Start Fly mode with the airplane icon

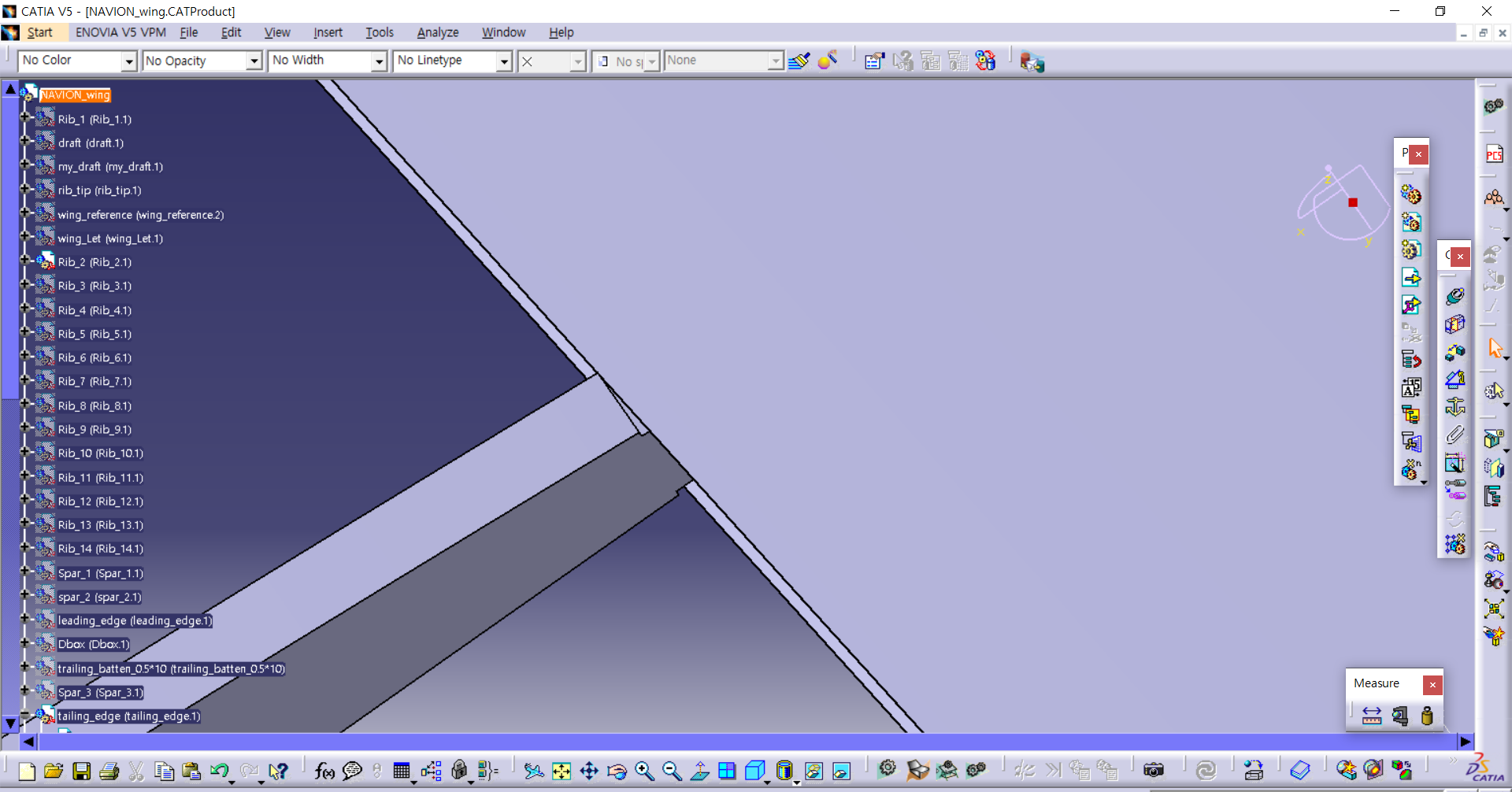coord(534,771)
